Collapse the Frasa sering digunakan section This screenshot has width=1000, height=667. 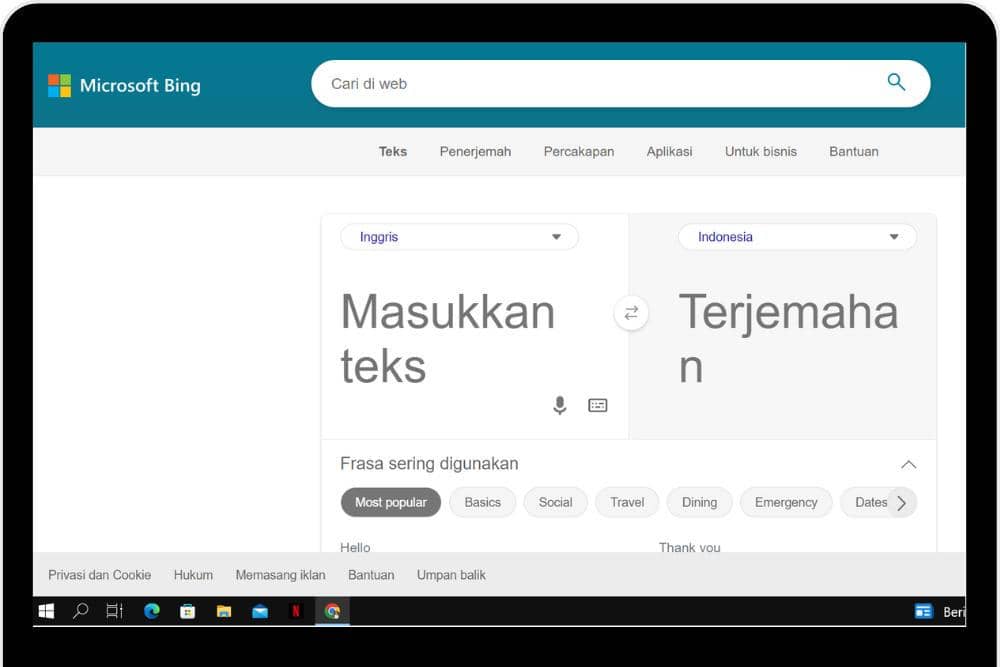tap(908, 464)
